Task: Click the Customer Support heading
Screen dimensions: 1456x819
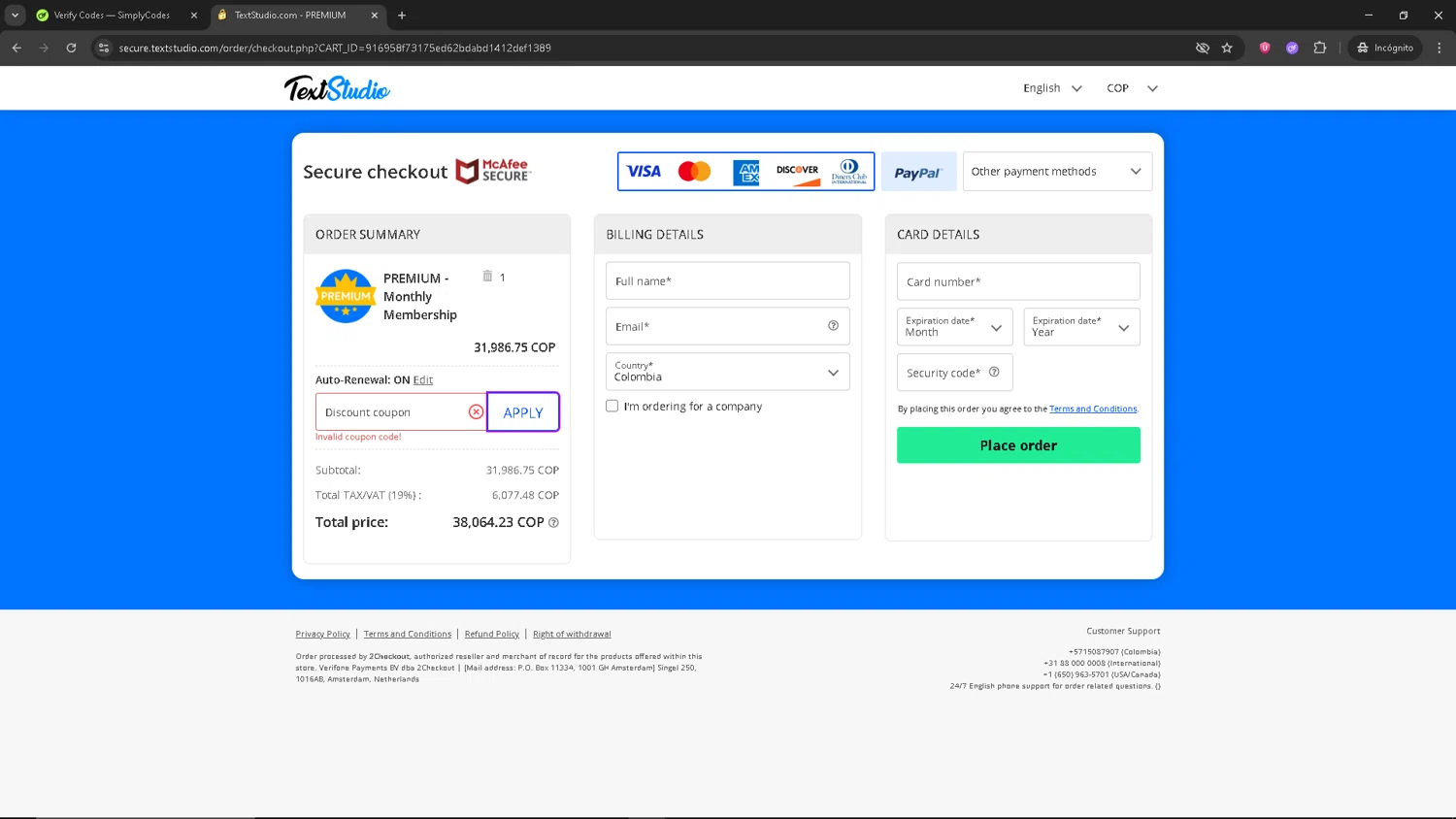Action: [x=1123, y=631]
